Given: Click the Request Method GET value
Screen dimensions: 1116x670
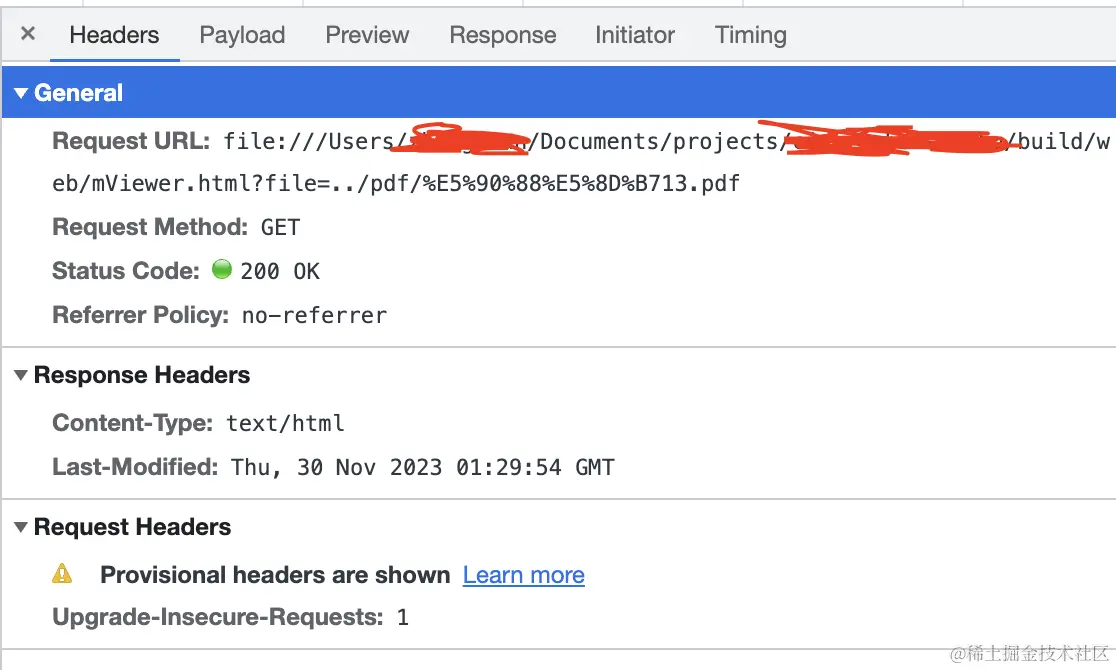Looking at the screenshot, I should 280,227.
